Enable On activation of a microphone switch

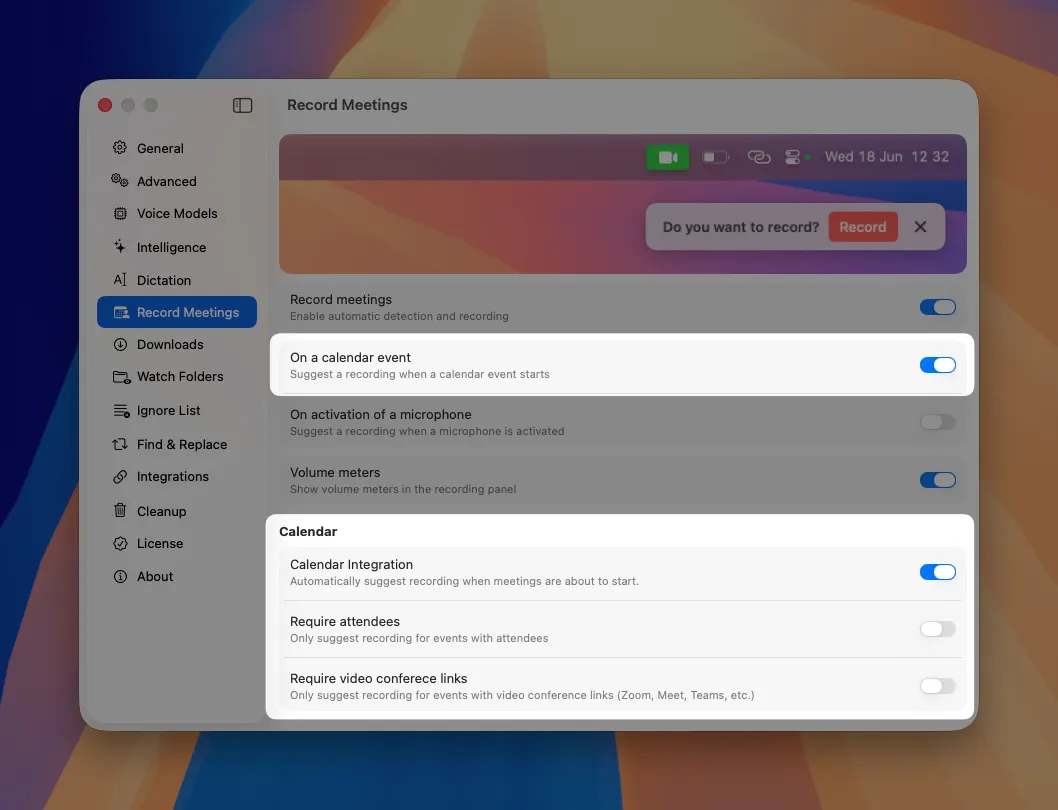click(938, 423)
